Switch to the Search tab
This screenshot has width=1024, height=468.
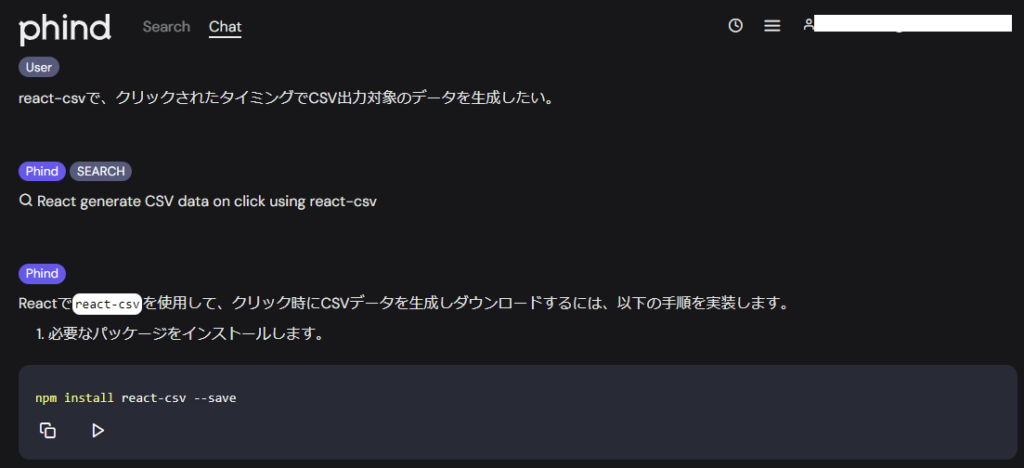point(167,27)
